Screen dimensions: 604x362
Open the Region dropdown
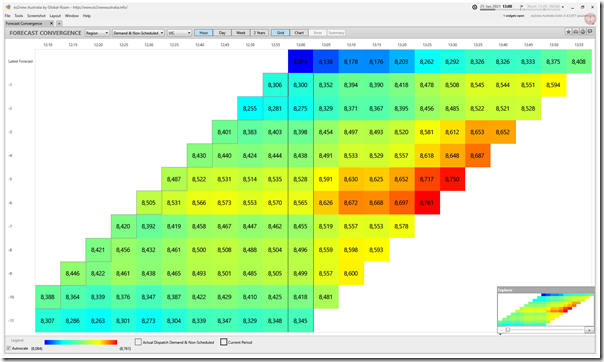point(97,33)
